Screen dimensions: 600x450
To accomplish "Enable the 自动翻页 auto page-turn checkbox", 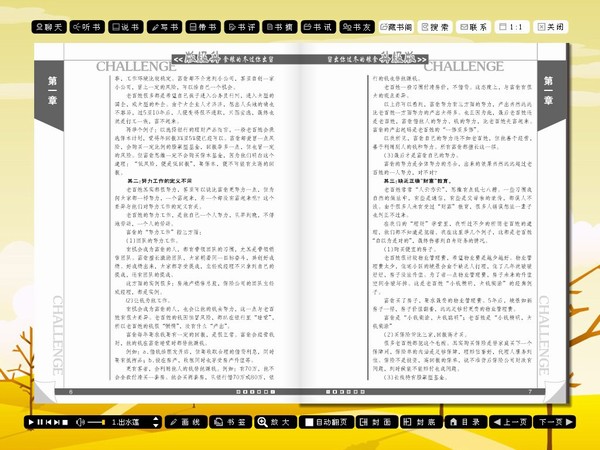I will (309, 422).
